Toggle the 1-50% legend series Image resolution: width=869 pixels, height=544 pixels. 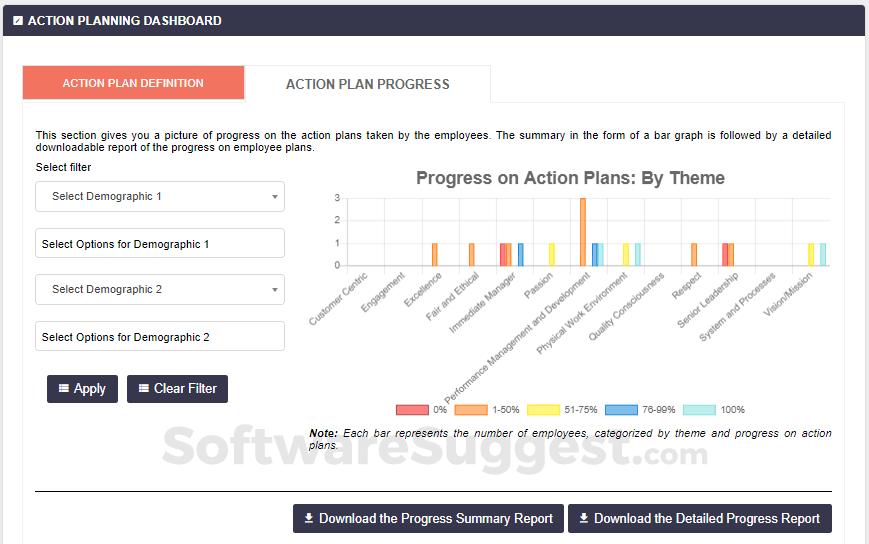click(470, 410)
